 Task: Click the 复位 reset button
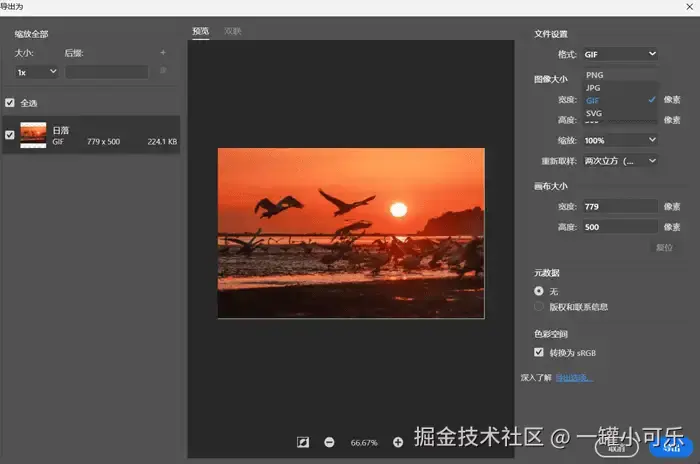click(664, 247)
